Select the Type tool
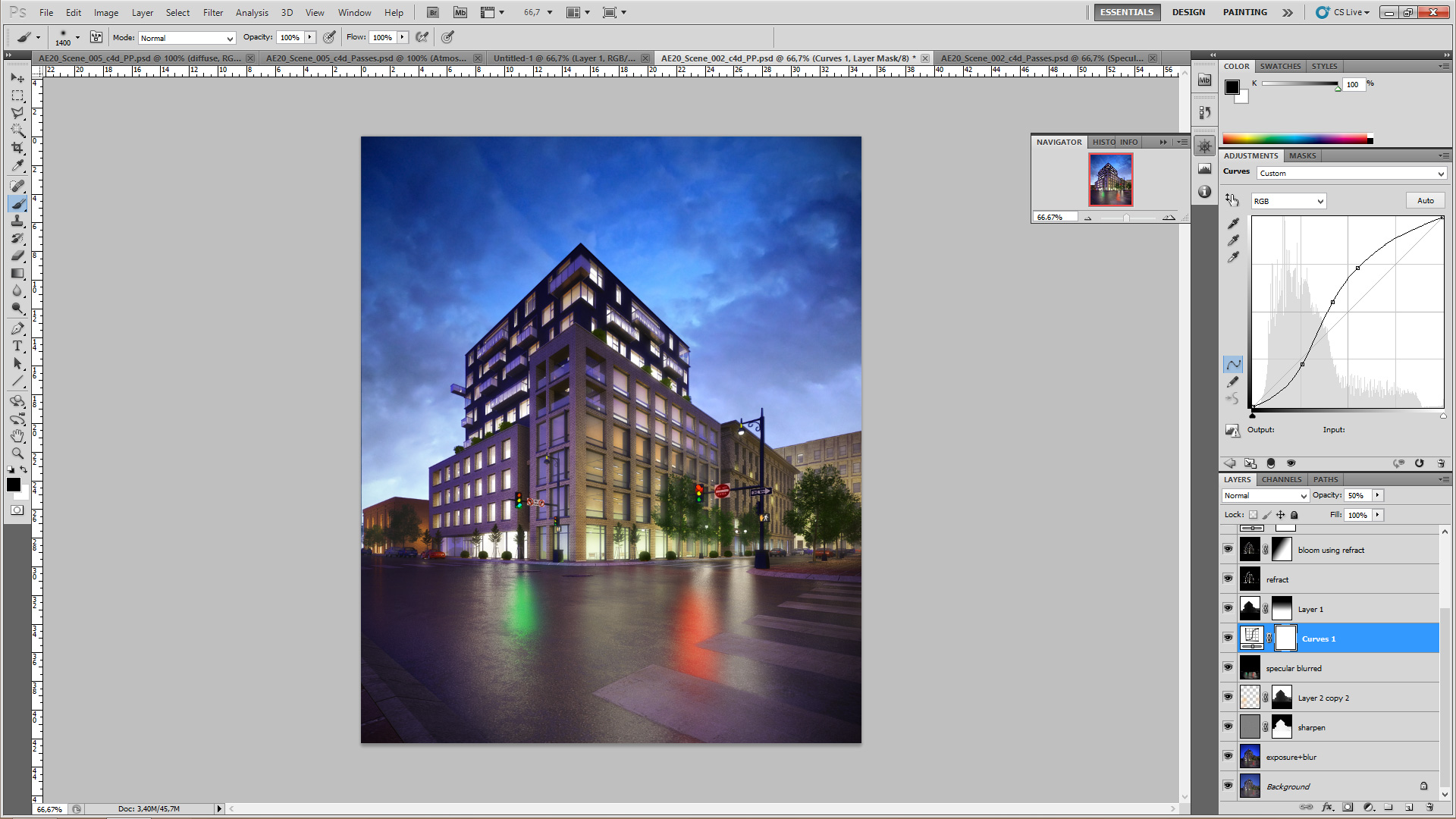Viewport: 1456px width, 819px height. coord(17,346)
